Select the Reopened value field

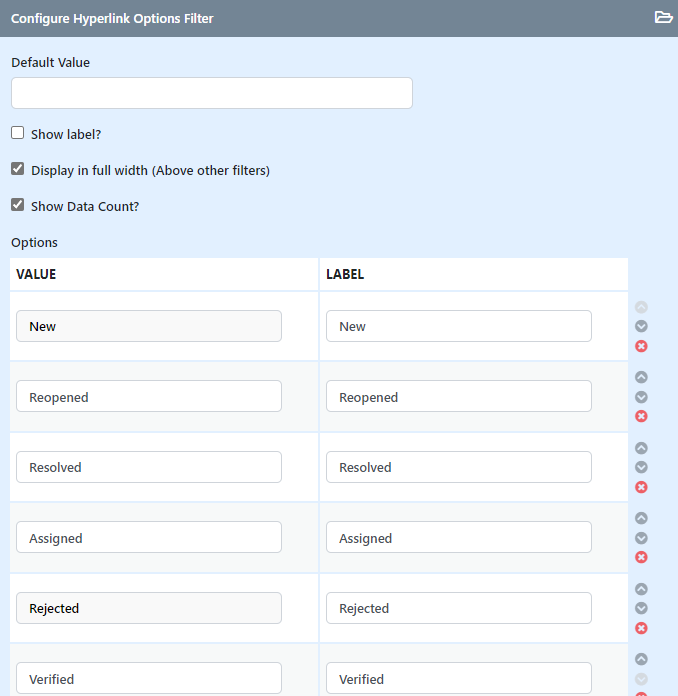(x=149, y=396)
